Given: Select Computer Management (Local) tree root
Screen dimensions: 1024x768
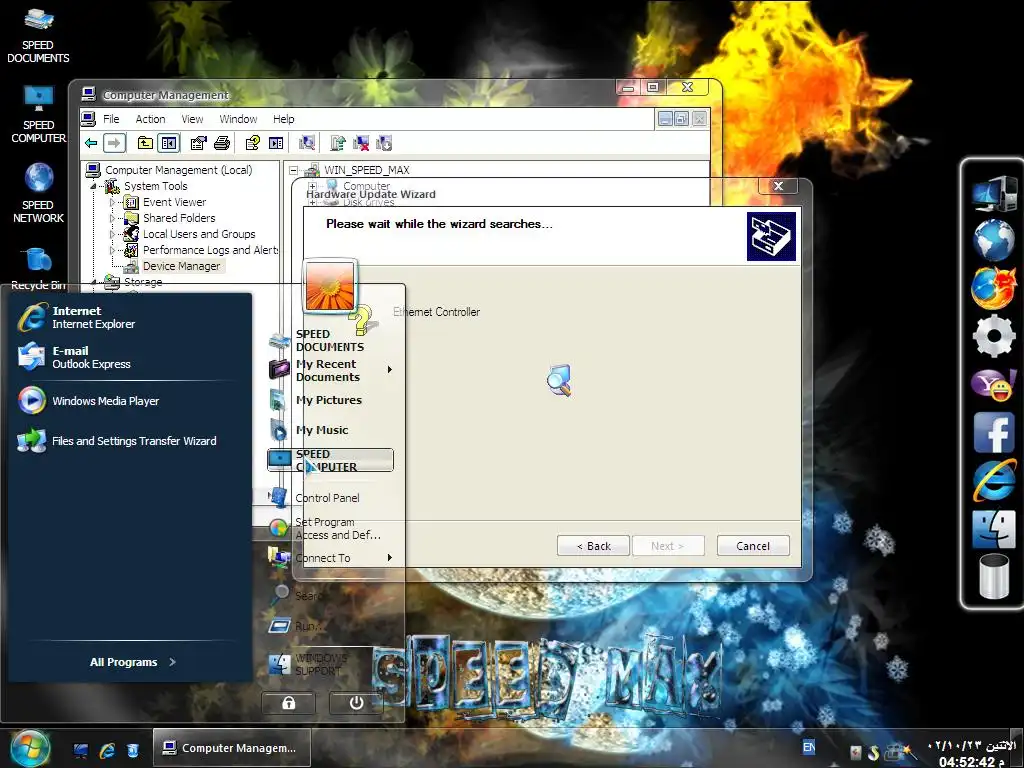Looking at the screenshot, I should [x=178, y=170].
